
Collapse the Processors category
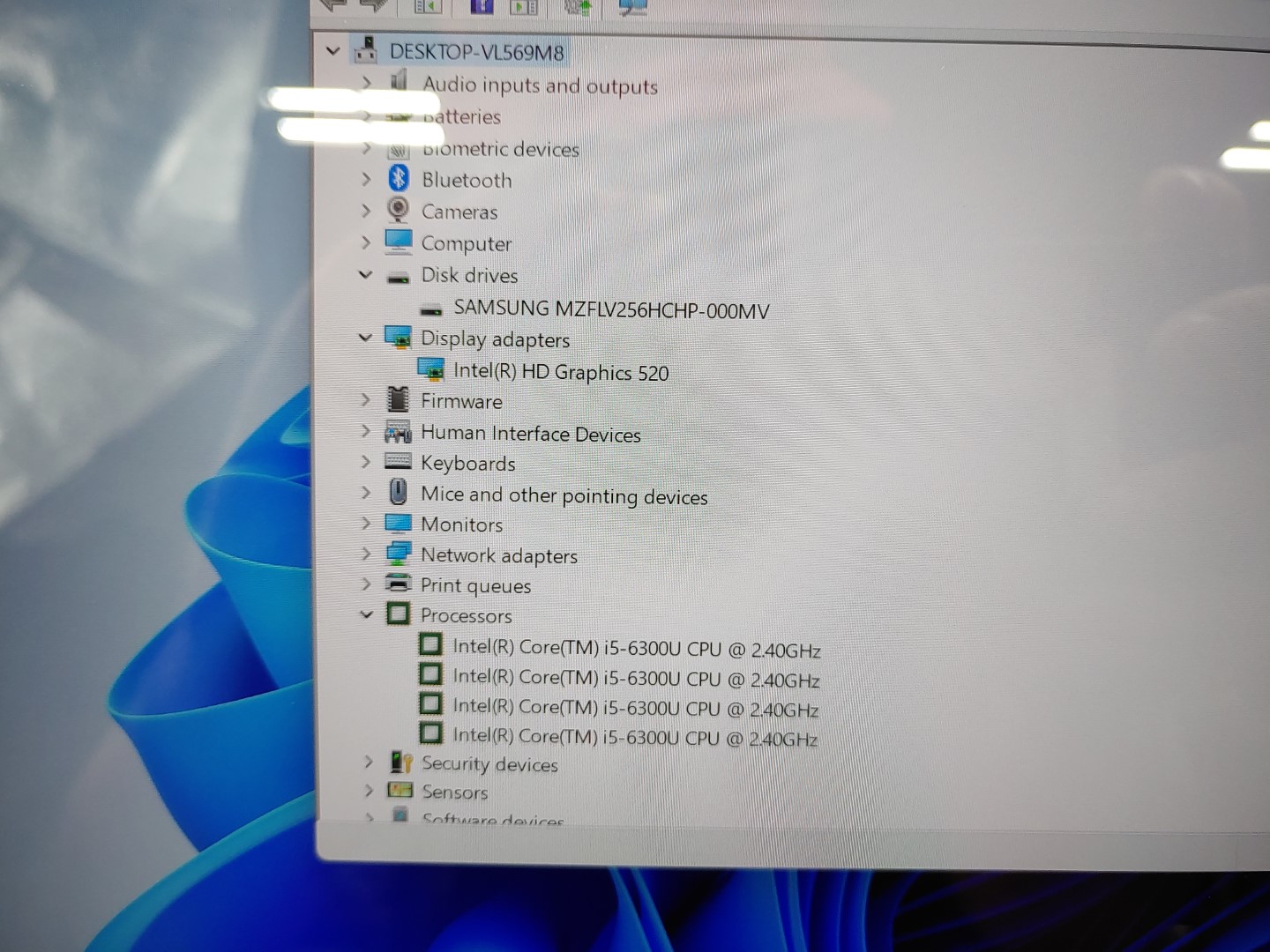(x=366, y=614)
